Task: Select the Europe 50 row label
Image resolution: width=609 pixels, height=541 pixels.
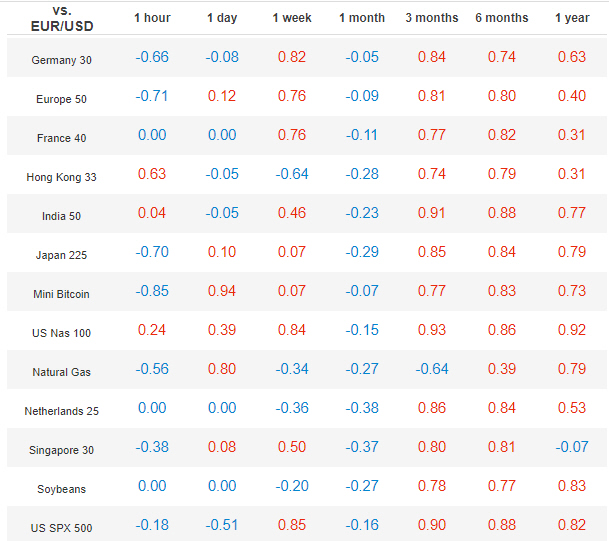Action: 61,99
